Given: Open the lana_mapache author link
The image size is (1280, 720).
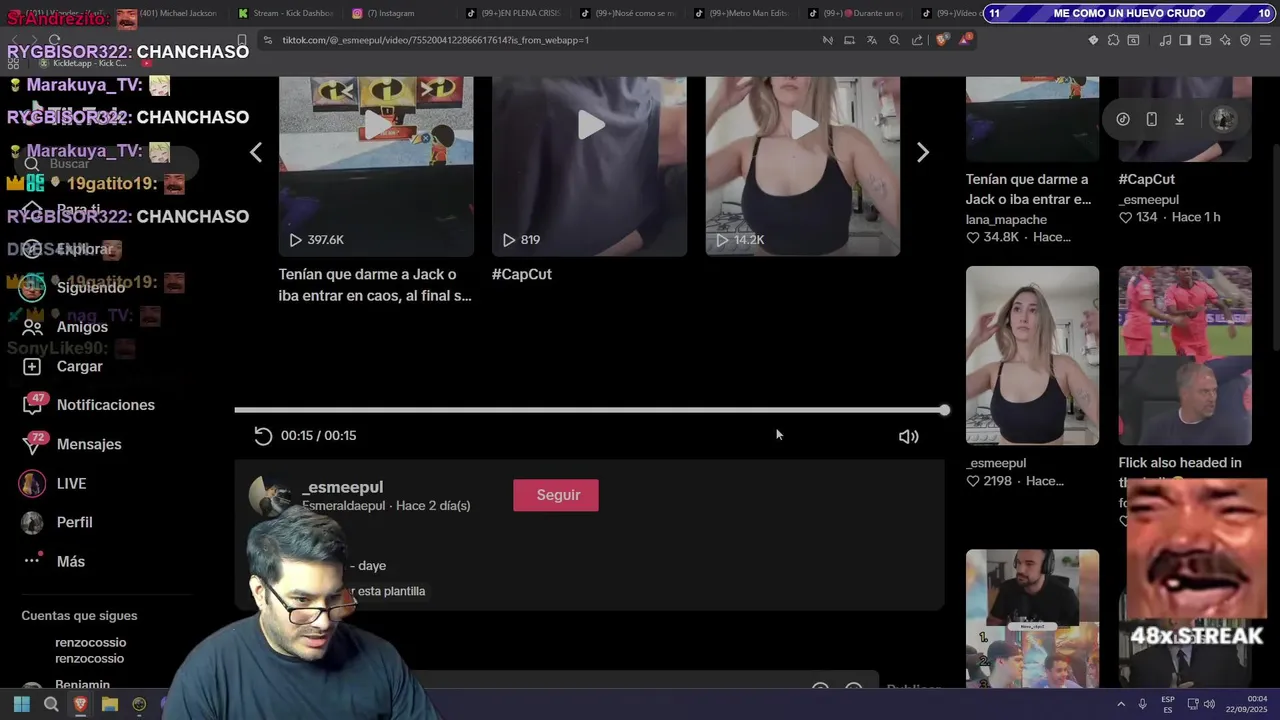Looking at the screenshot, I should click(1006, 219).
